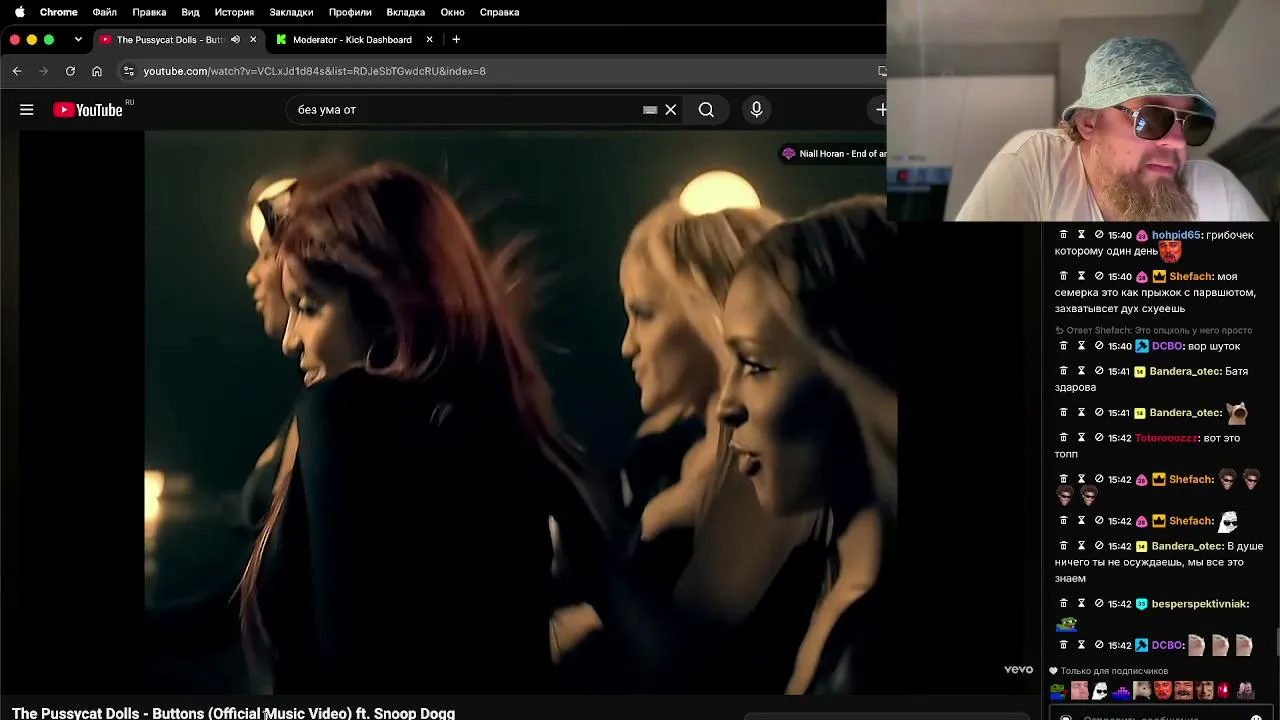Open Shefach's profile from the parachute message
This screenshot has height=720, width=1280.
point(1190,276)
